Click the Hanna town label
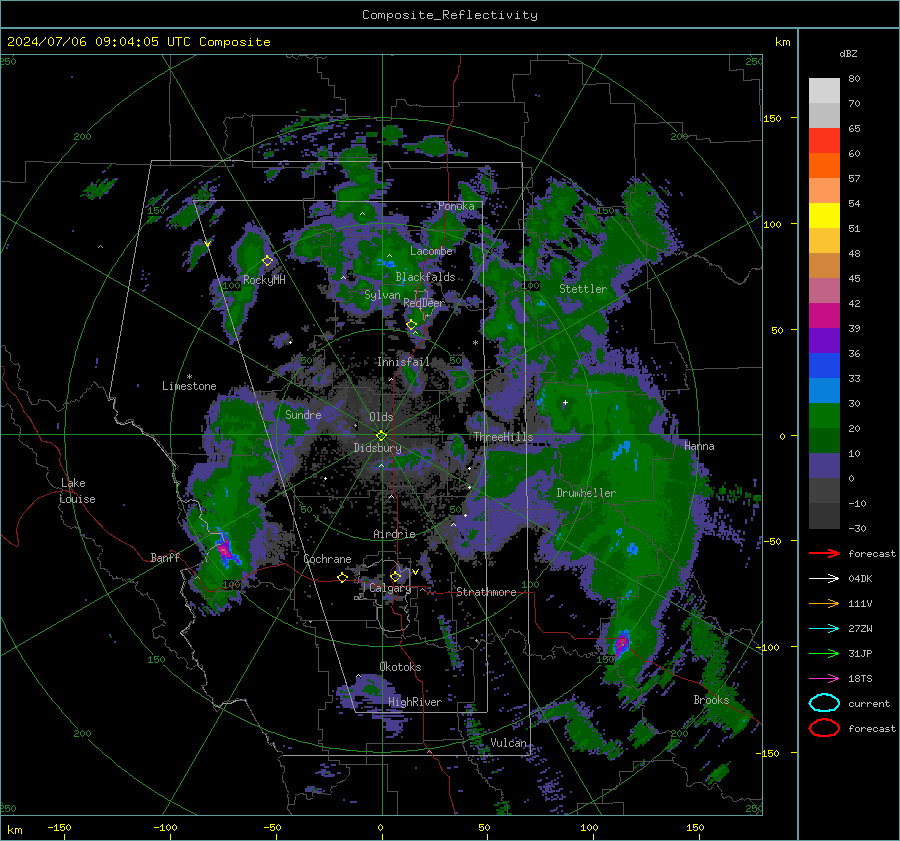The height and width of the screenshot is (841, 900). point(699,446)
